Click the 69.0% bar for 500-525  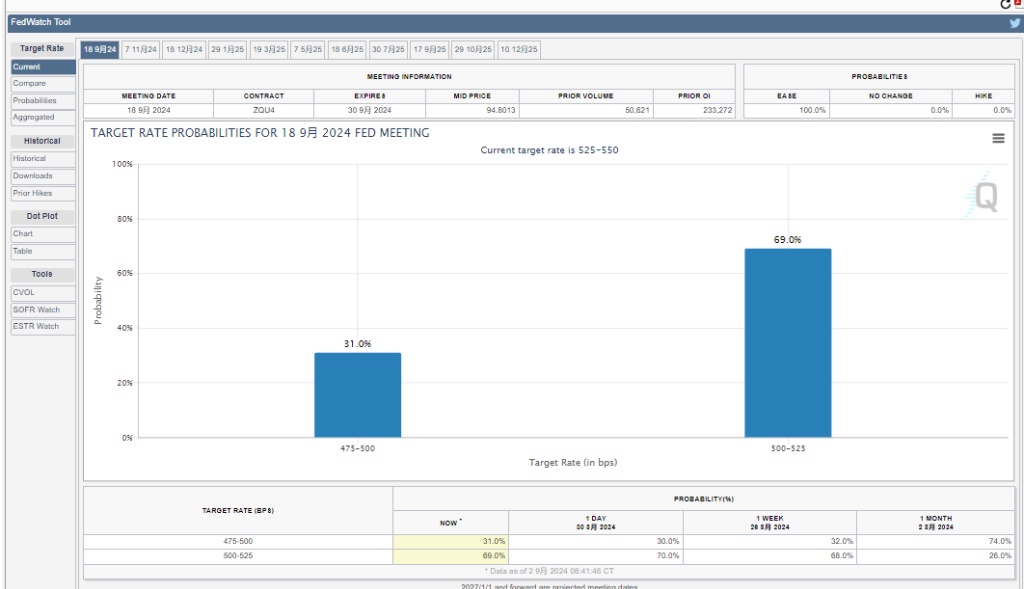787,343
